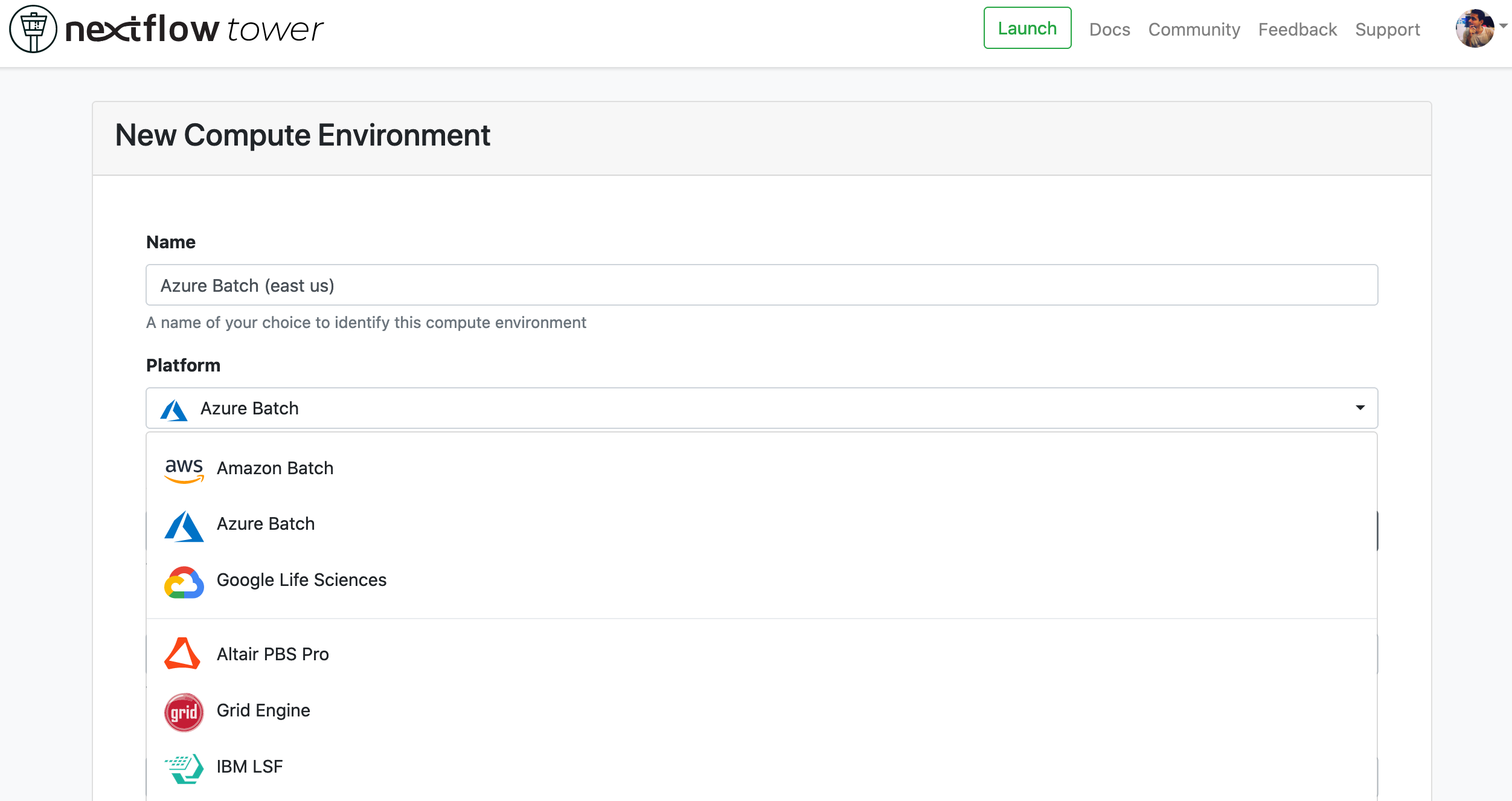The height and width of the screenshot is (801, 1512).
Task: Choose Google Life Sciences platform option
Action: pos(301,580)
